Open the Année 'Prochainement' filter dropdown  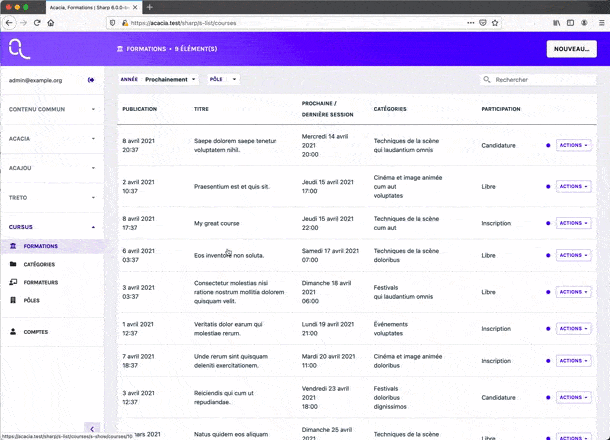pos(170,79)
